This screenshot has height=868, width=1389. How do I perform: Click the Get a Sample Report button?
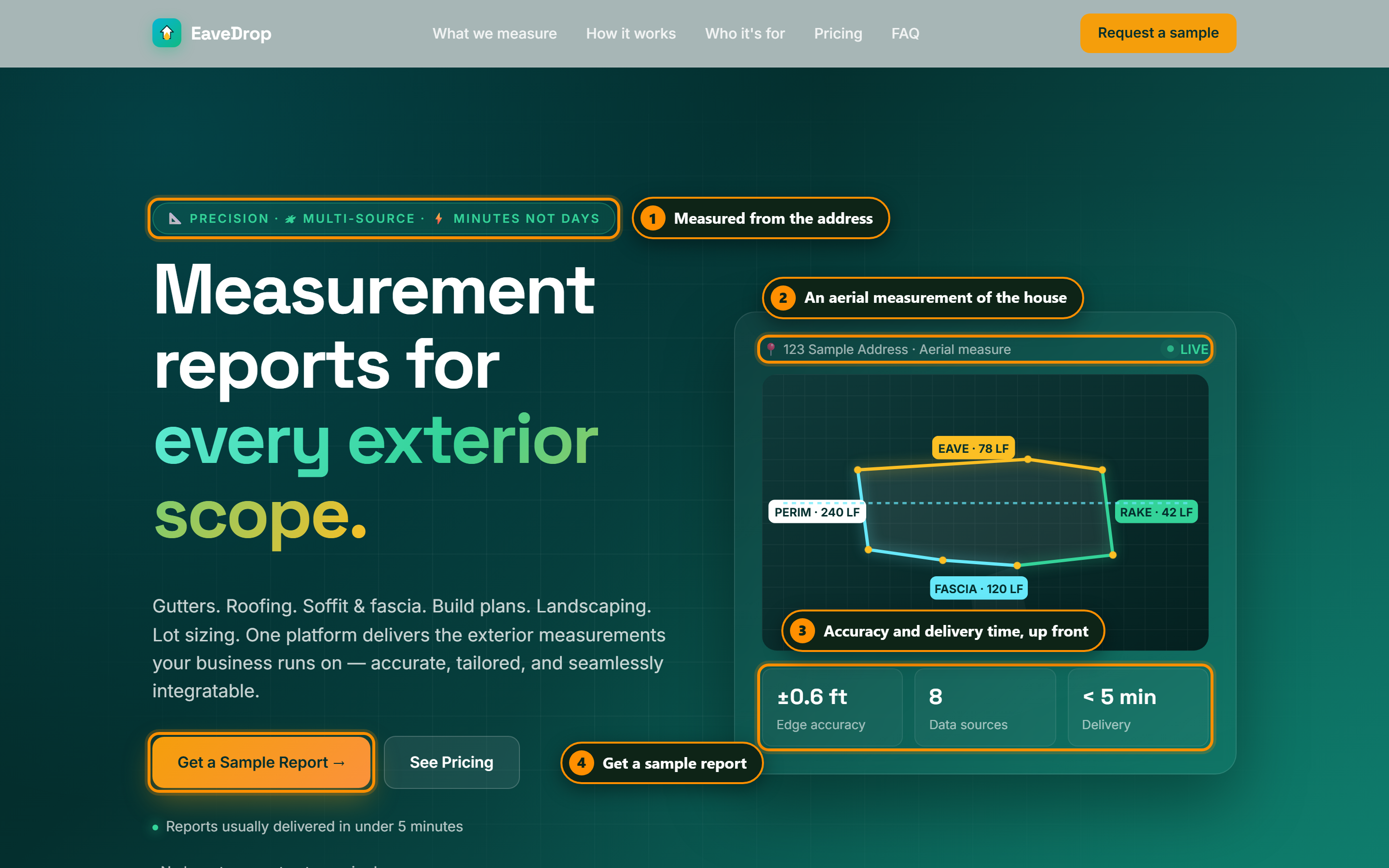(261, 762)
